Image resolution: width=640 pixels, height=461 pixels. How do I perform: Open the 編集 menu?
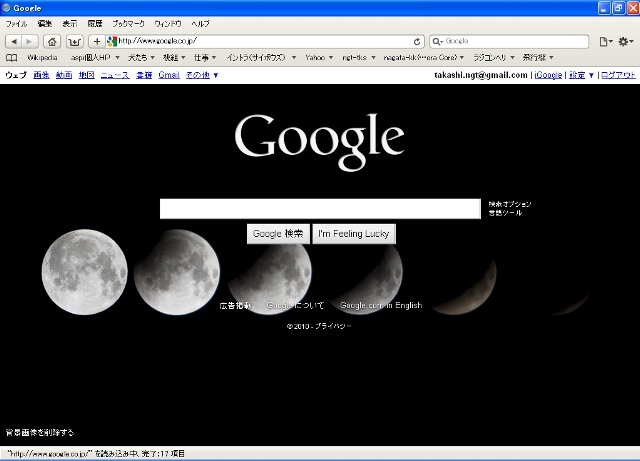44,24
